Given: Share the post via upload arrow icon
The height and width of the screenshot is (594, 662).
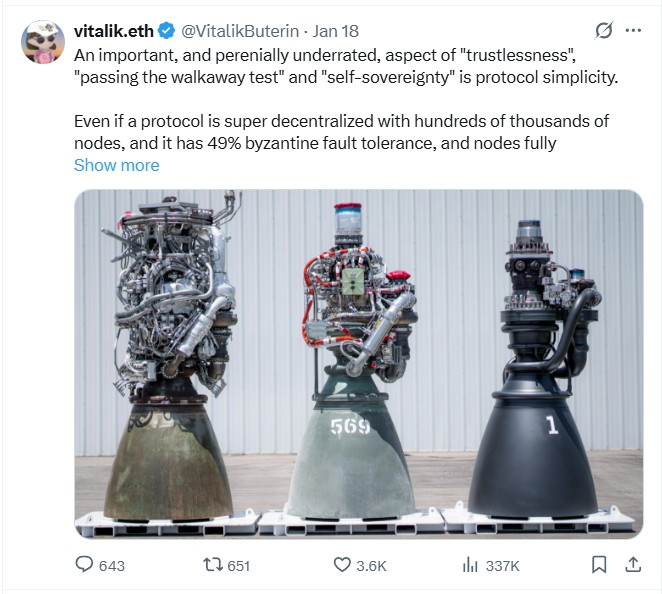Looking at the screenshot, I should click(633, 564).
